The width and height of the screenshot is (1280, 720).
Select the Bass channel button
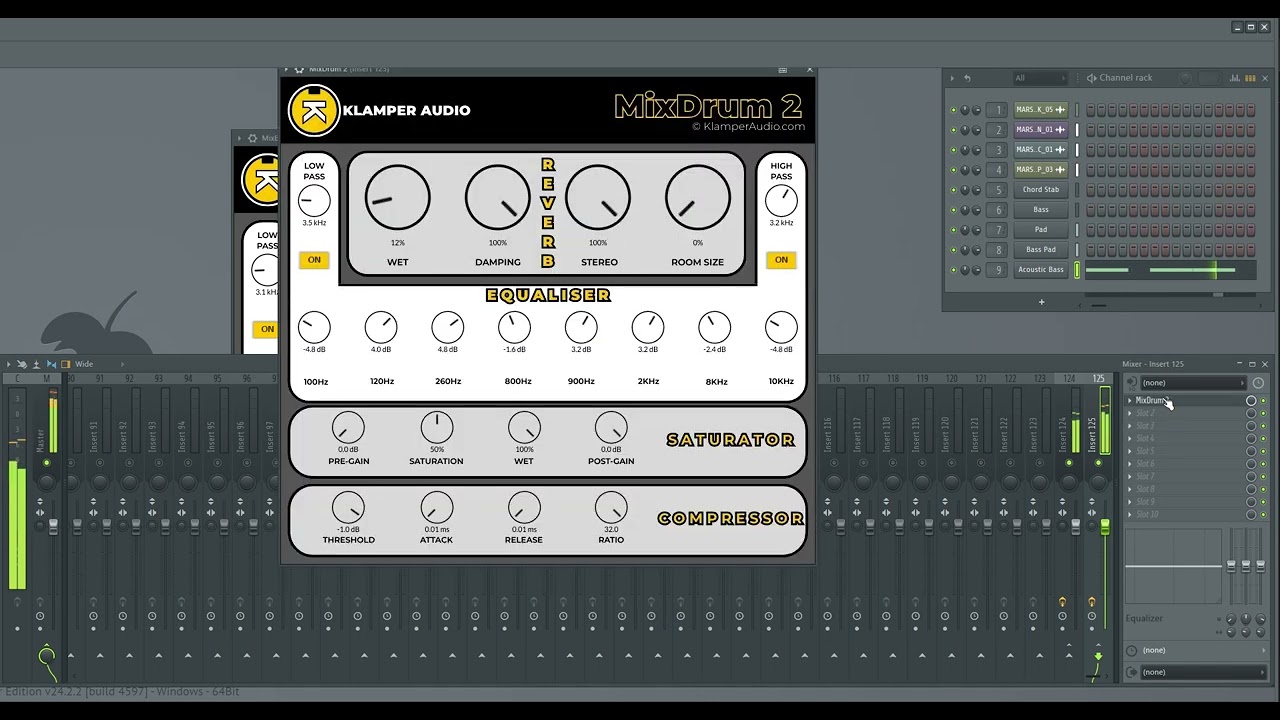click(x=1041, y=210)
